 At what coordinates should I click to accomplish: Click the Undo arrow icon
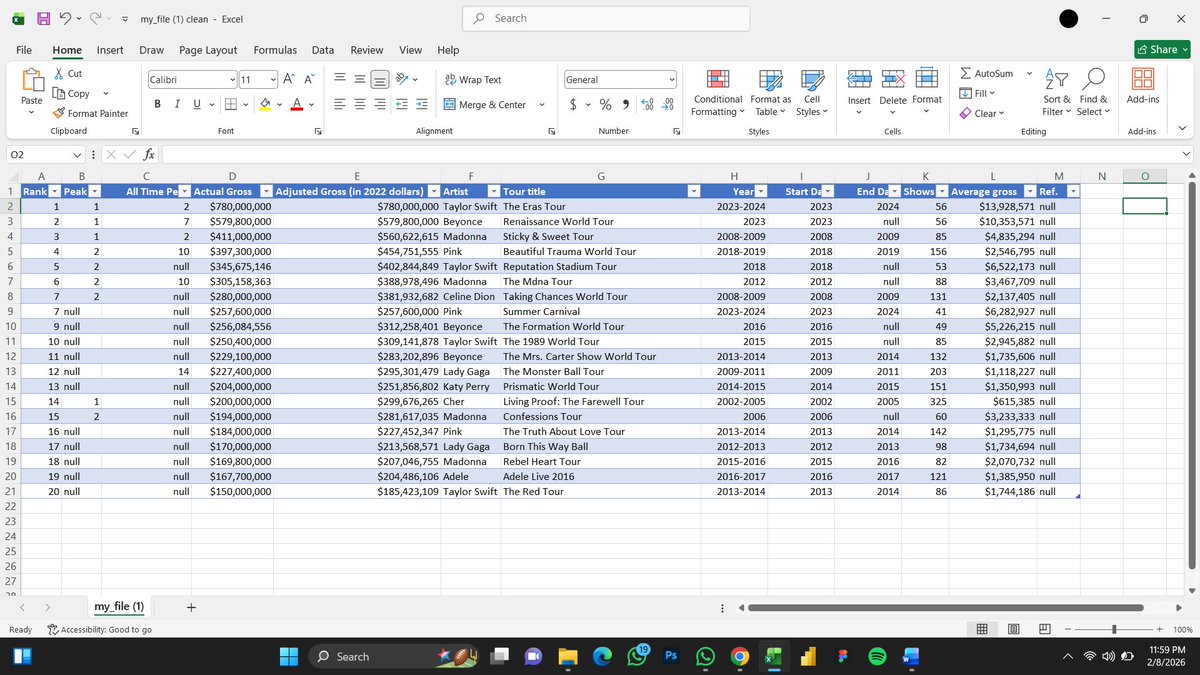[65, 19]
